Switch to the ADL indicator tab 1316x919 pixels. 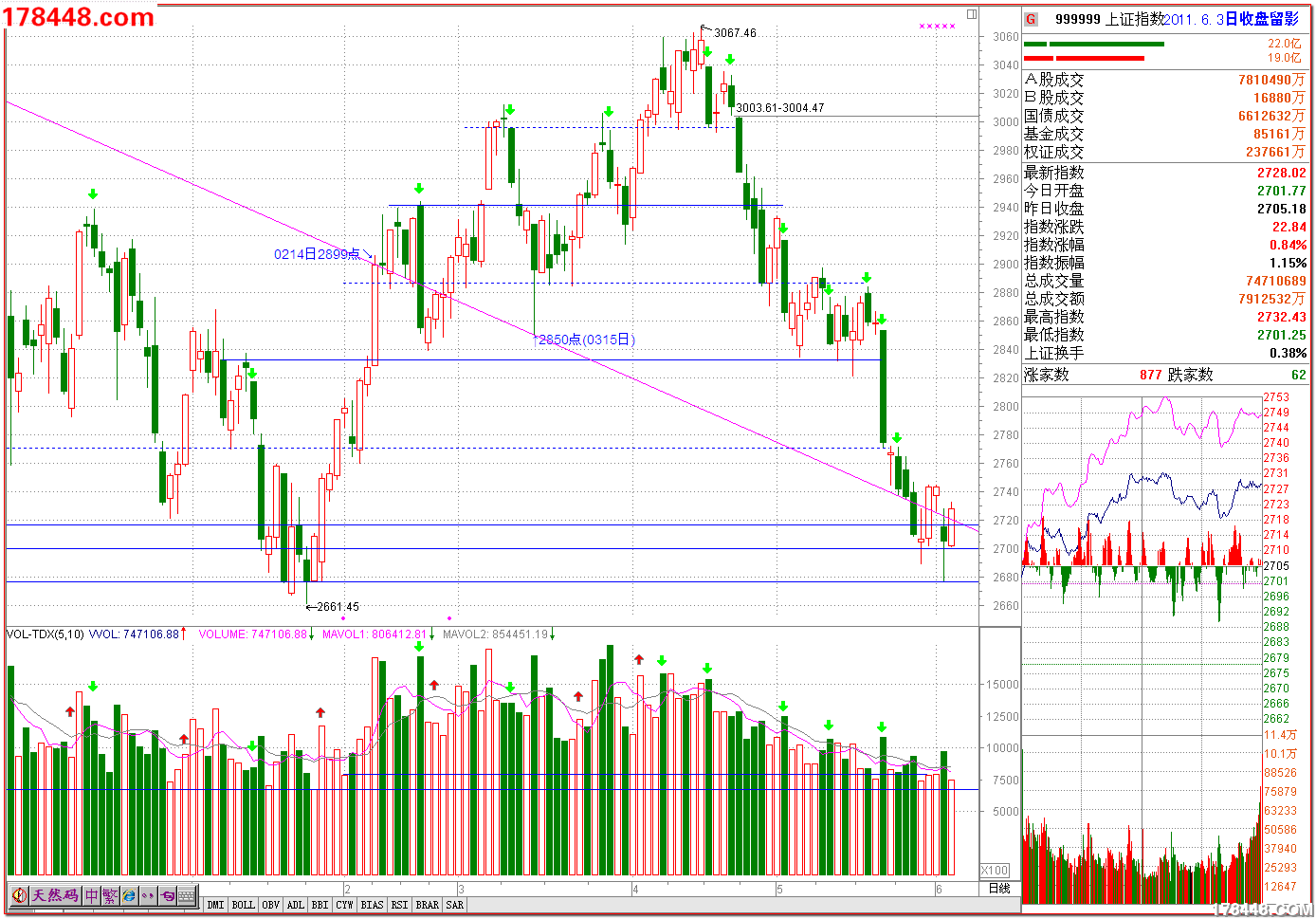pyautogui.click(x=296, y=905)
